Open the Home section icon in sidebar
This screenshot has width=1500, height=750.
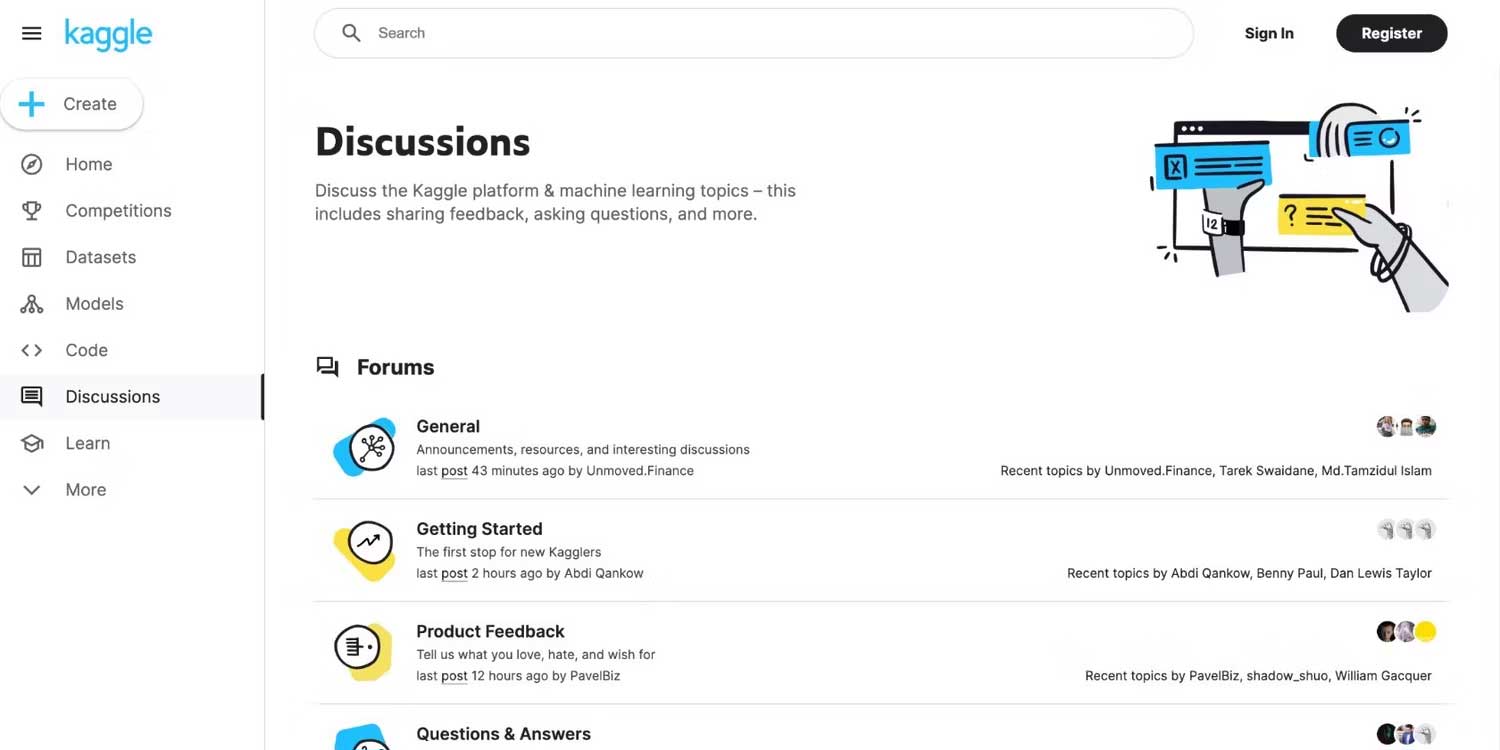coord(31,164)
